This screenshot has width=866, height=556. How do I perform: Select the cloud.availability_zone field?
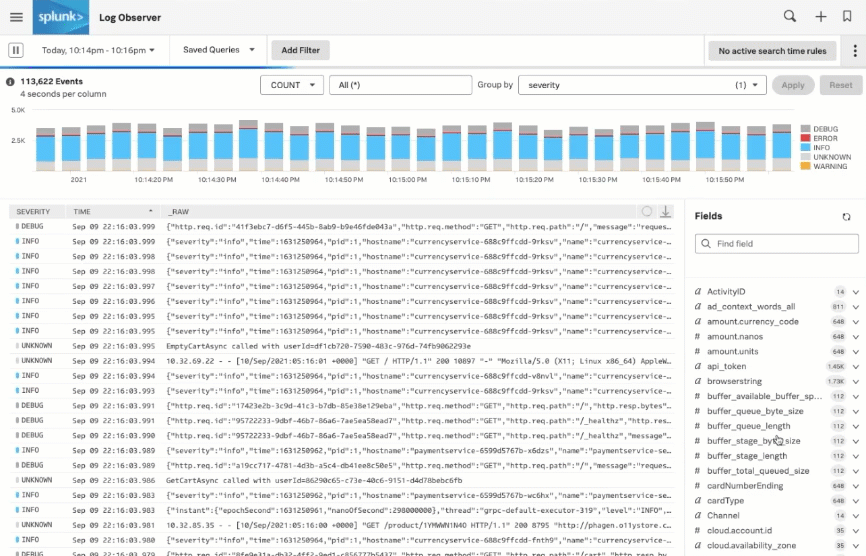pos(751,545)
